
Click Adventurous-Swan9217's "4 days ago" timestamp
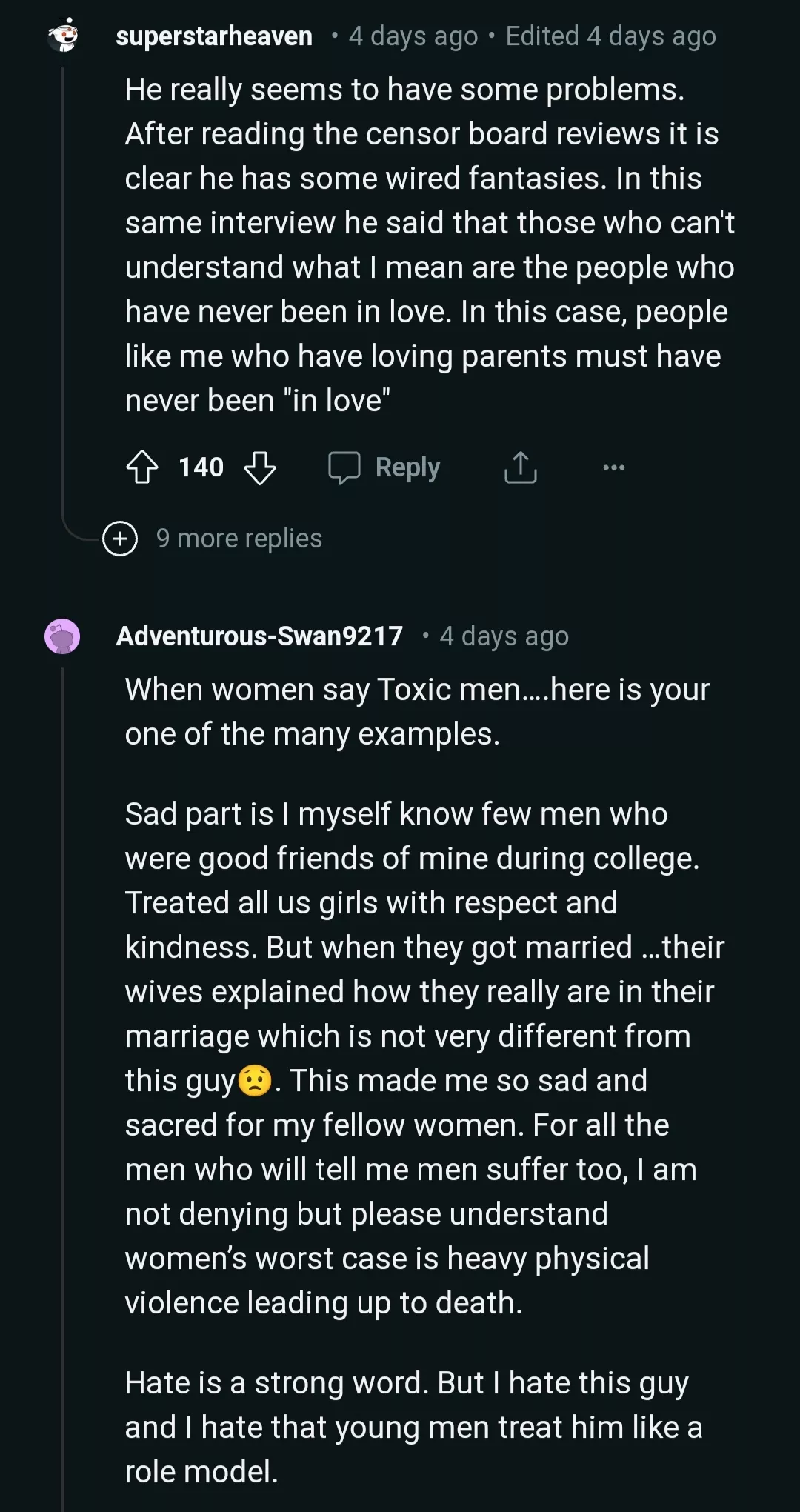[504, 636]
